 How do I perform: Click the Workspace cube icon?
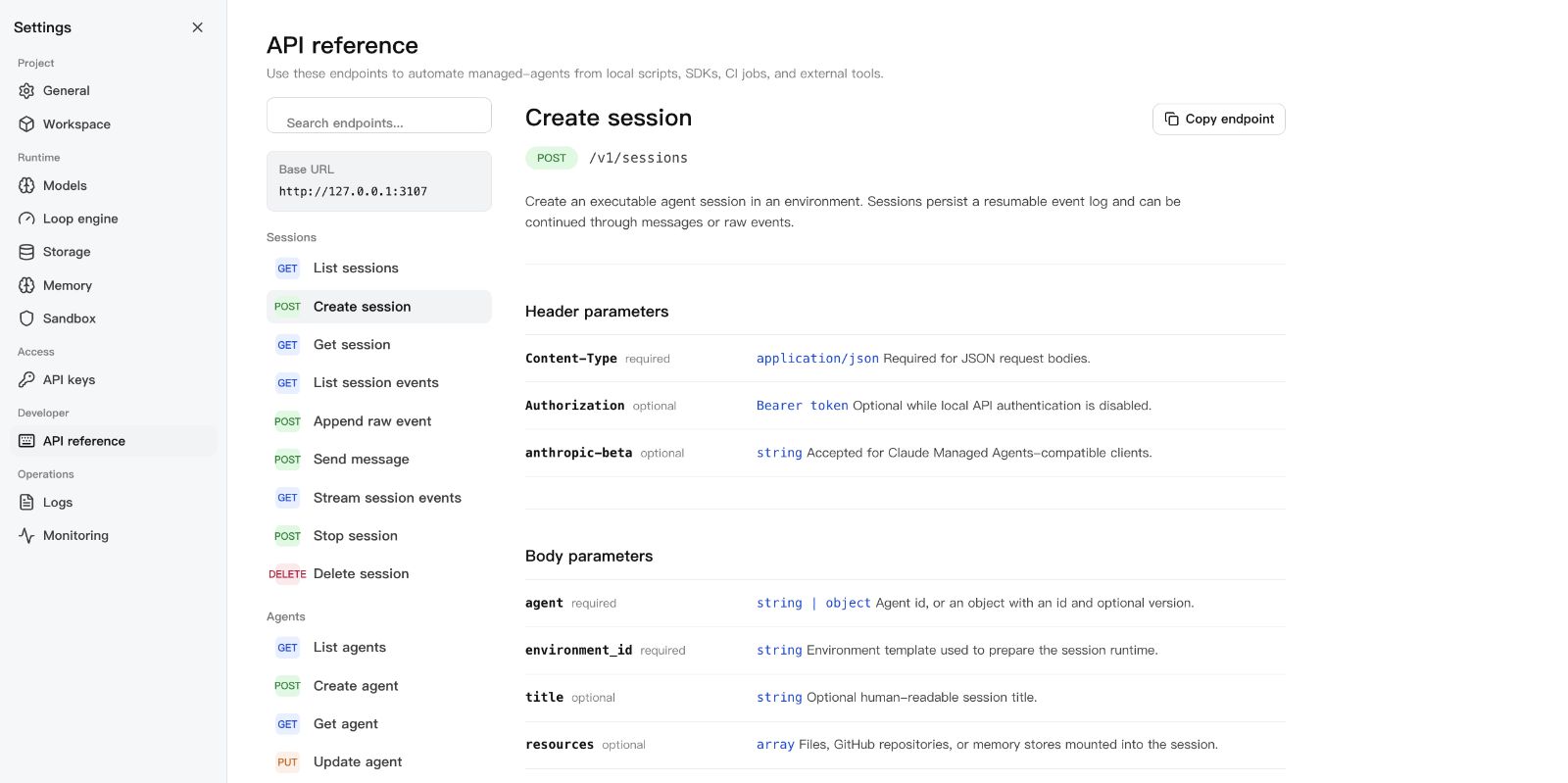[26, 124]
